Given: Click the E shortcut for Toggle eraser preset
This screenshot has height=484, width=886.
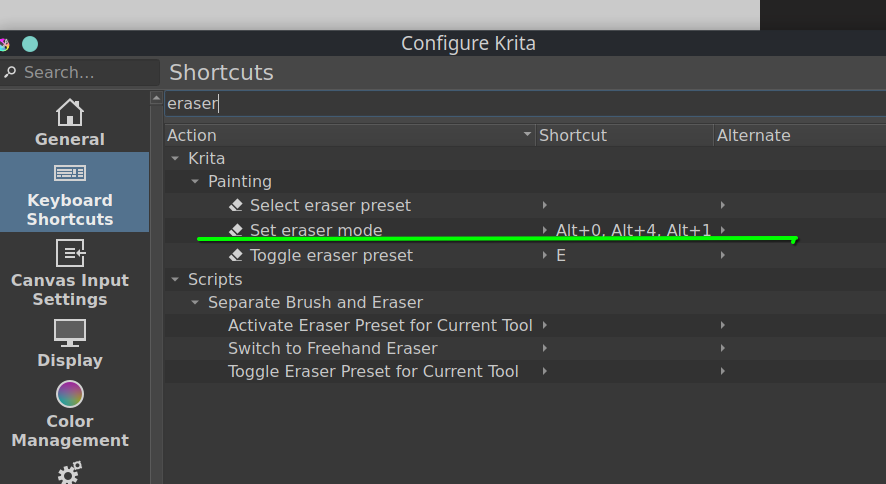Looking at the screenshot, I should point(561,255).
